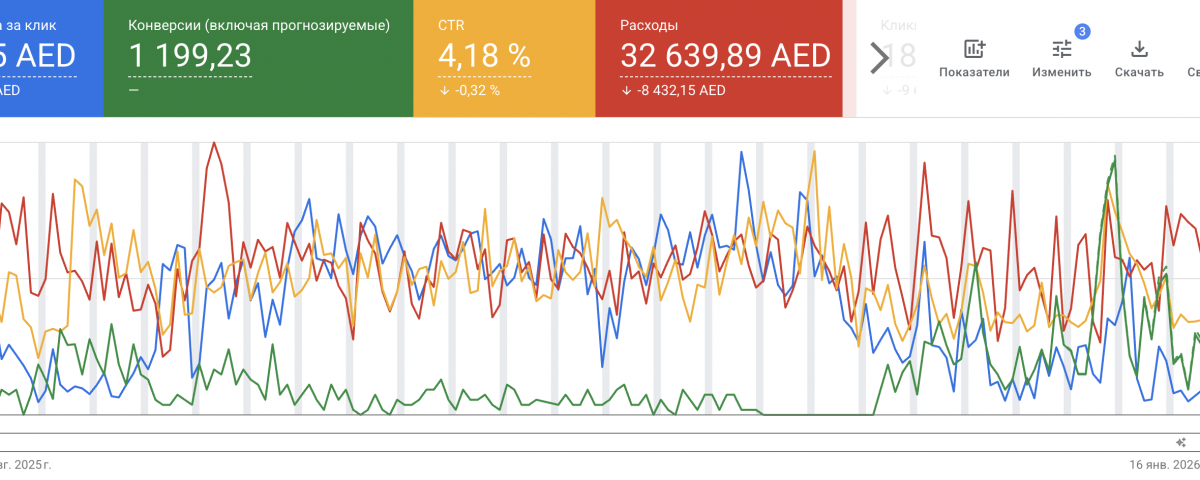Image resolution: width=1200 pixels, height=480 pixels.
Task: Click the Скачать download icon
Action: [x=1138, y=49]
